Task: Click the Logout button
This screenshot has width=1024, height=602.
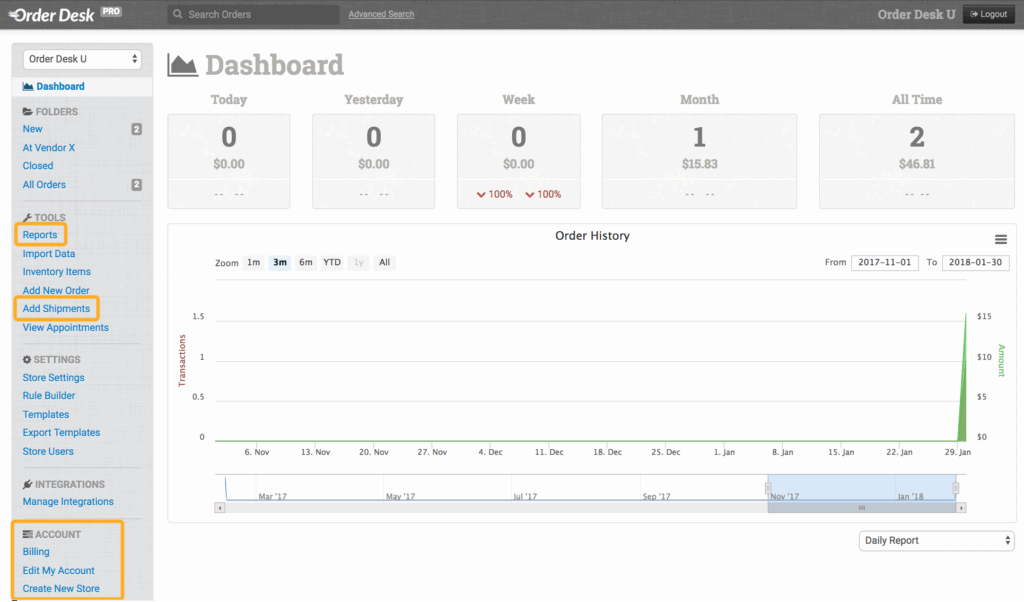Action: click(x=987, y=15)
